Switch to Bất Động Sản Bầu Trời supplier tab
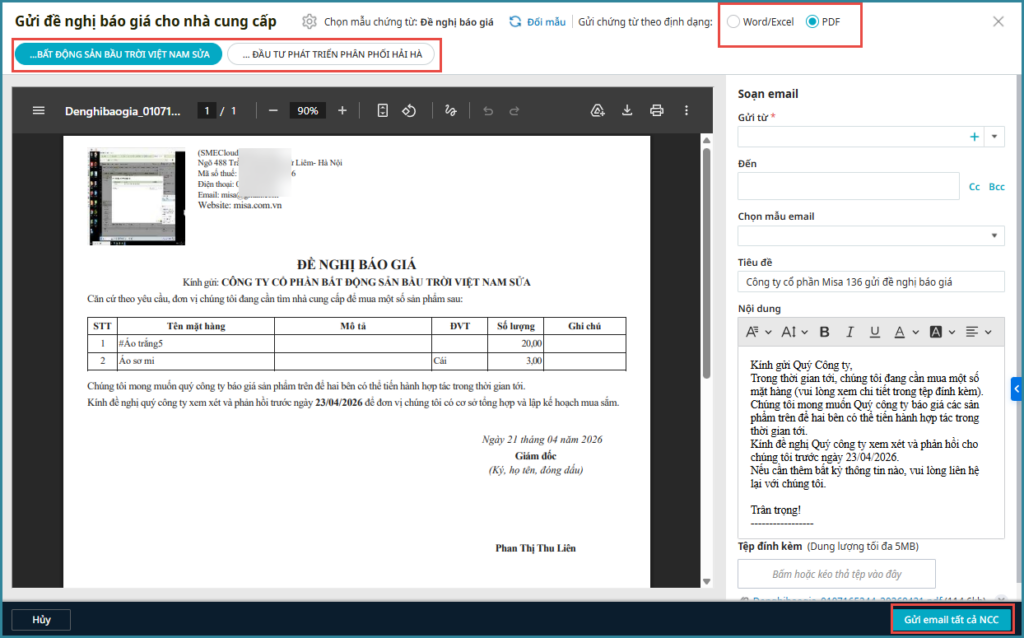This screenshot has width=1024, height=638. 119,54
